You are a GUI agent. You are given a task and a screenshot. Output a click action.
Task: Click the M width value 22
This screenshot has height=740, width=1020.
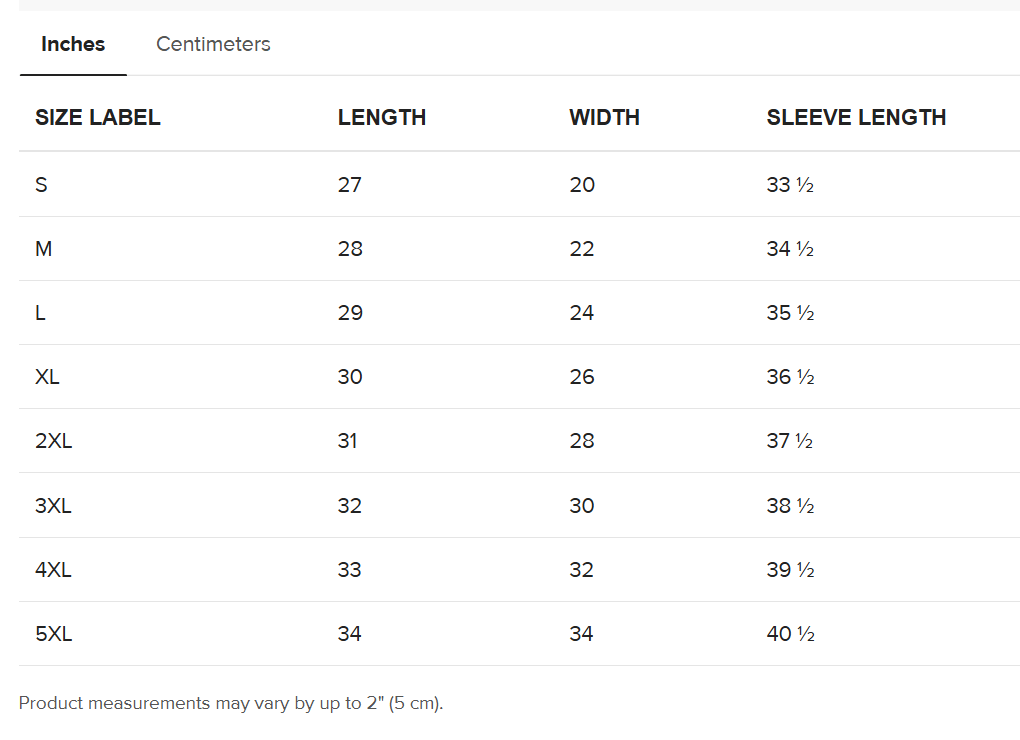click(582, 249)
